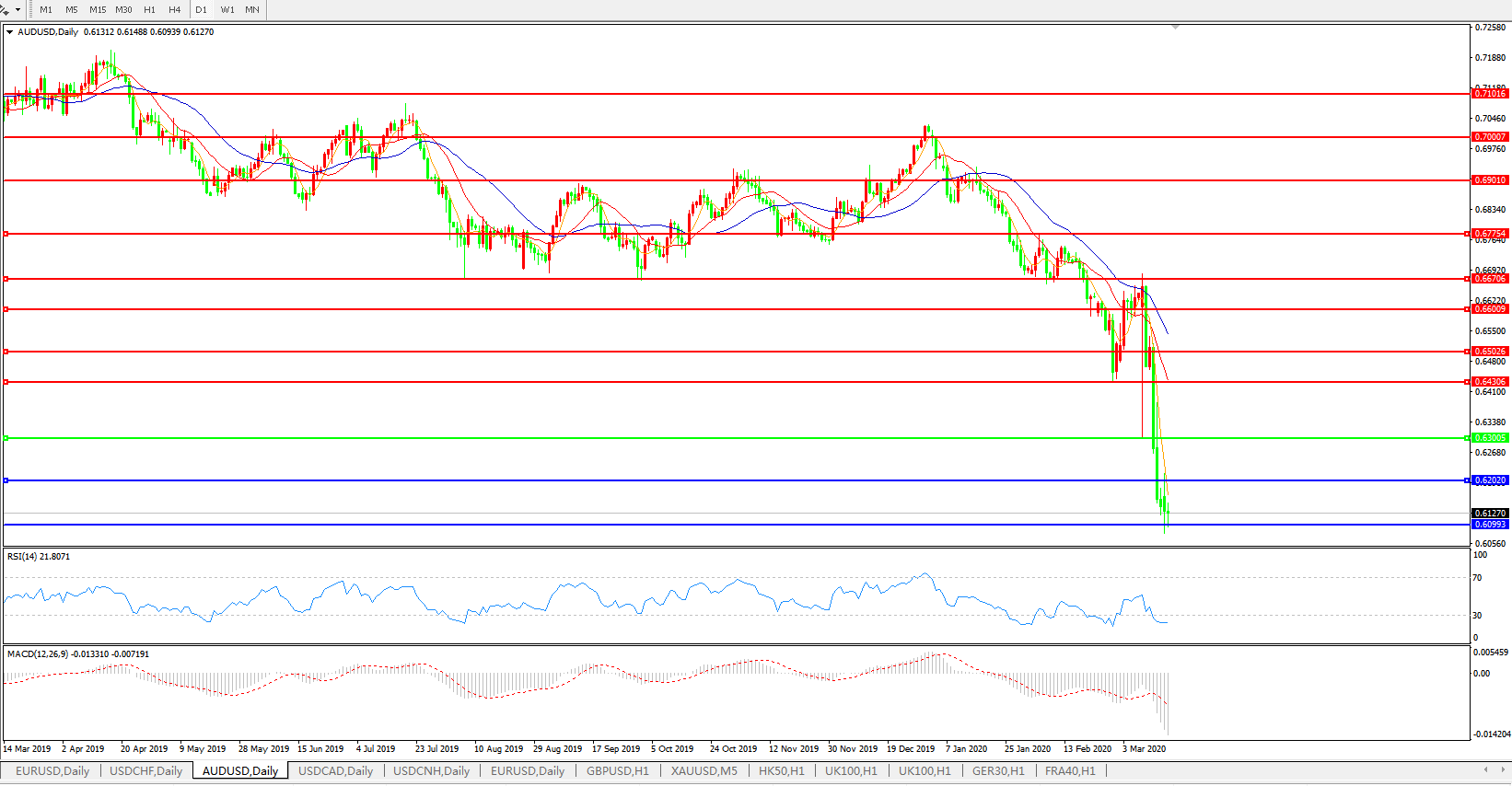Pick the M15 timeframe button

point(98,10)
